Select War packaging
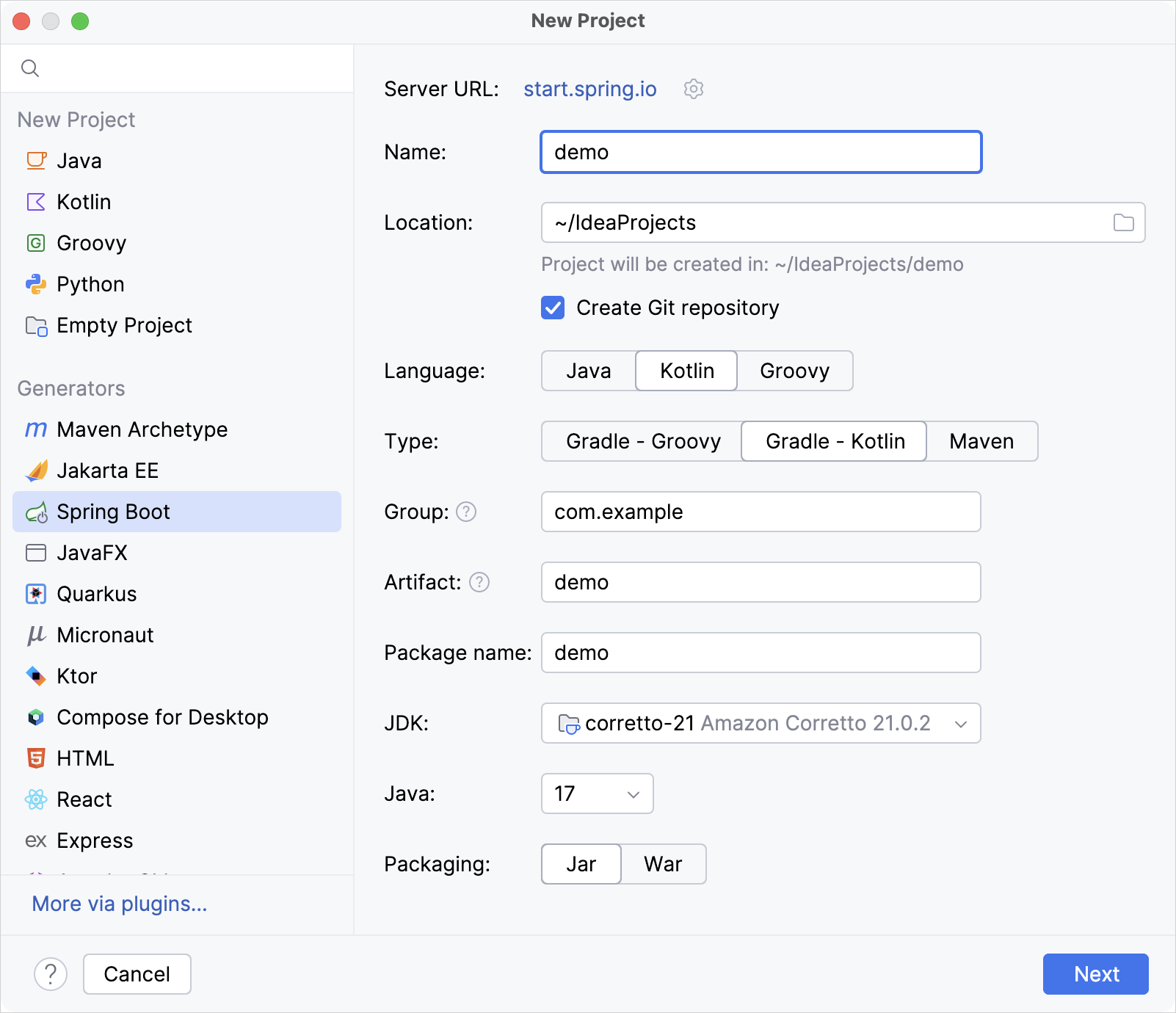 point(663,864)
